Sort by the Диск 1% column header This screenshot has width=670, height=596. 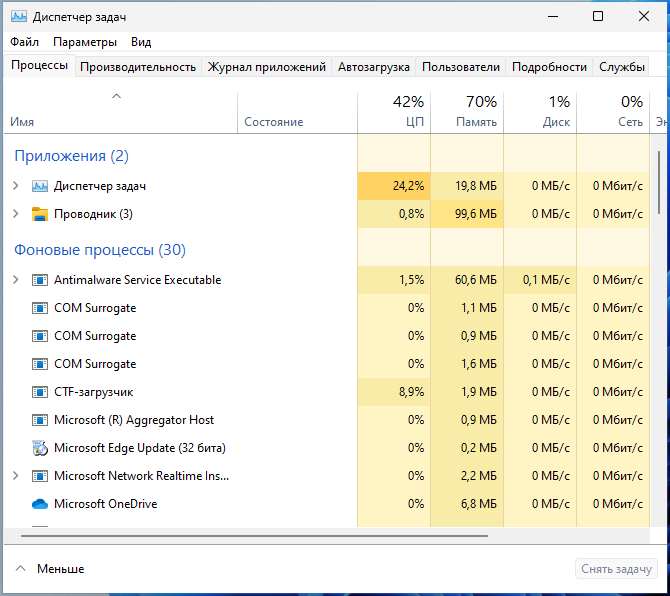click(x=540, y=112)
